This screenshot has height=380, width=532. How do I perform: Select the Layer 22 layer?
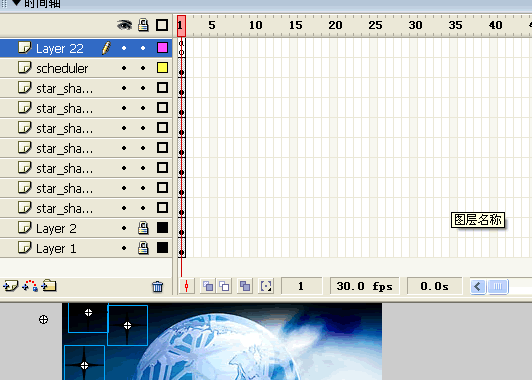point(86,48)
